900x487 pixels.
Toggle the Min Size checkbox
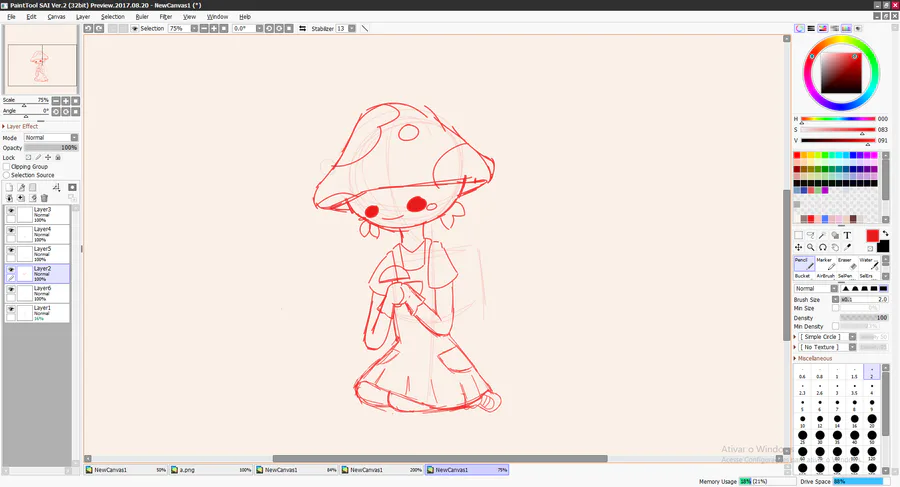(x=835, y=308)
